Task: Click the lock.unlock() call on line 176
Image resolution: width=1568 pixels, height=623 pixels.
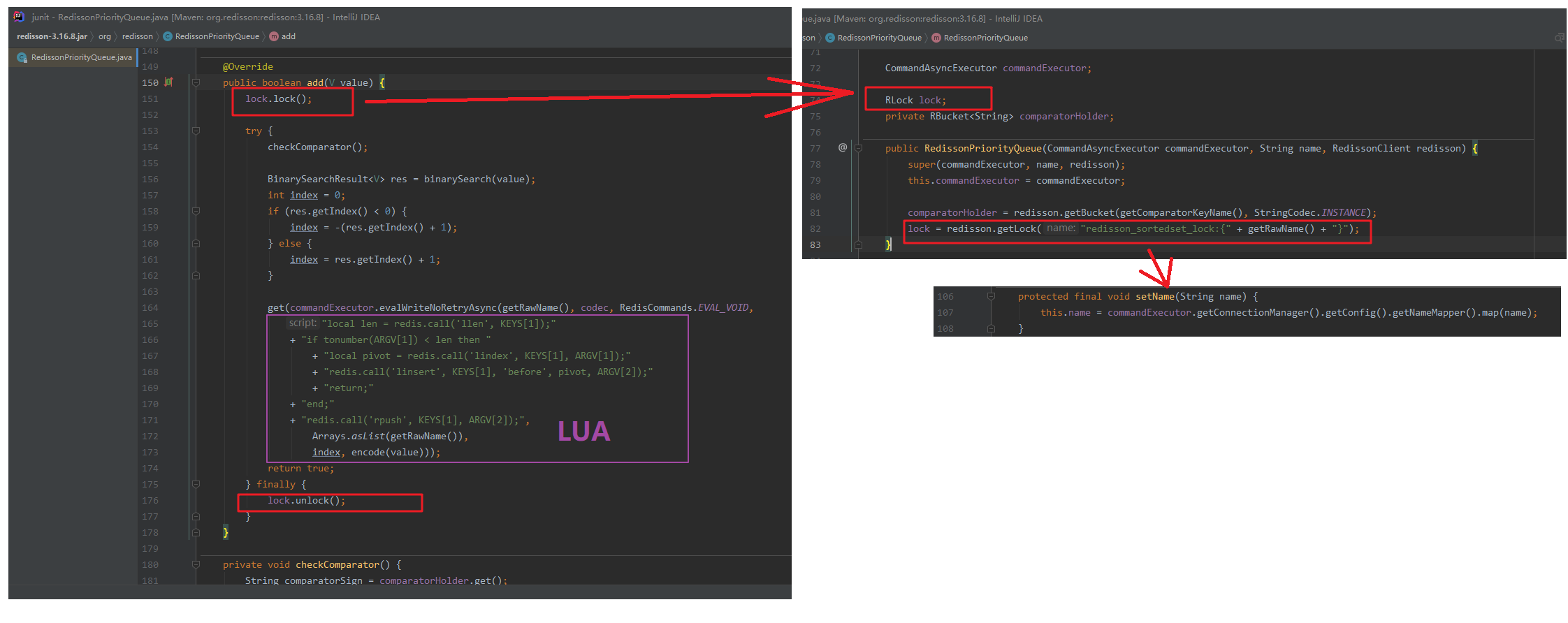Action: (x=306, y=500)
